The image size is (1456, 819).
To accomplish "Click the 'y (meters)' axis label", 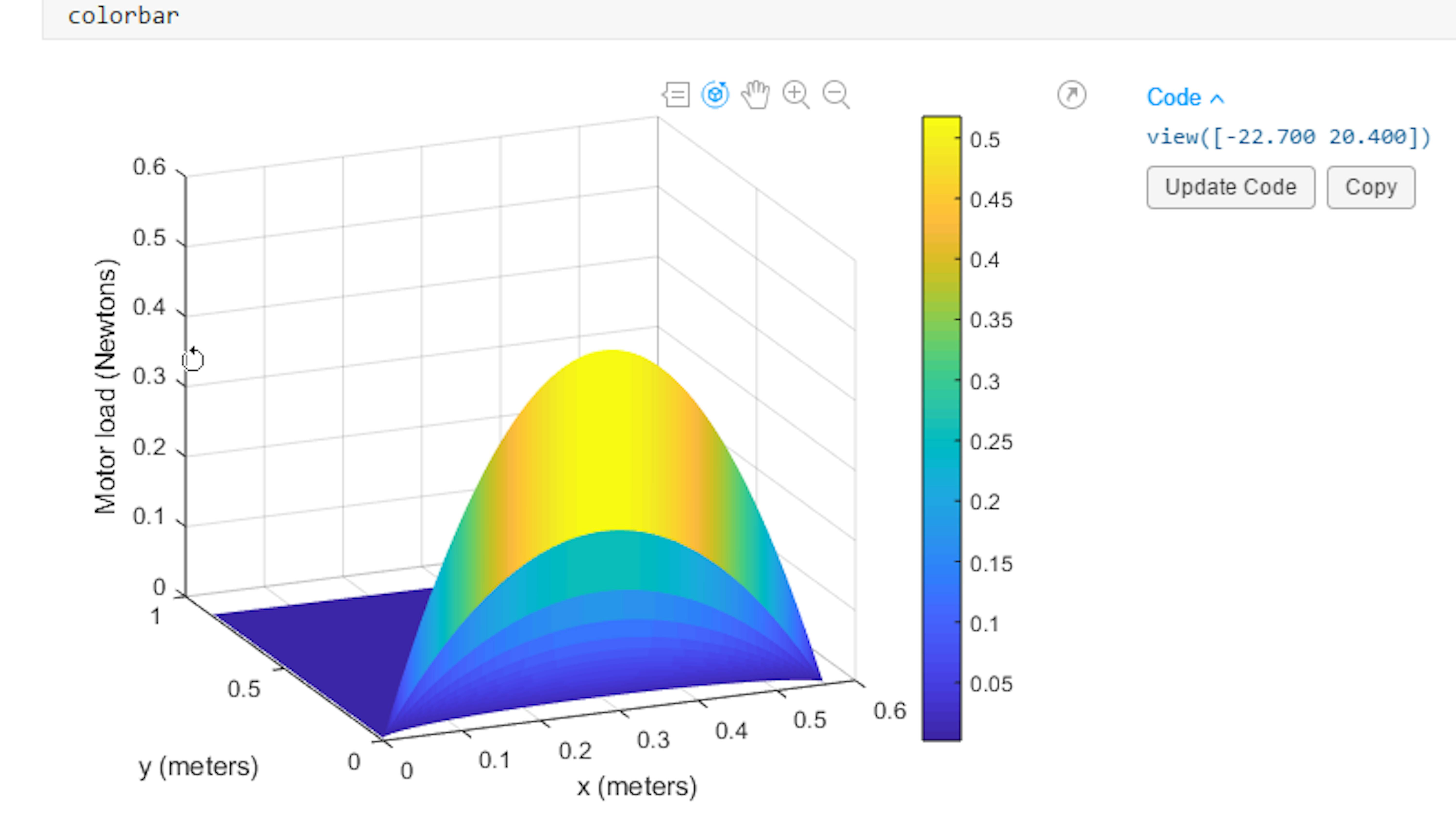I will point(199,767).
